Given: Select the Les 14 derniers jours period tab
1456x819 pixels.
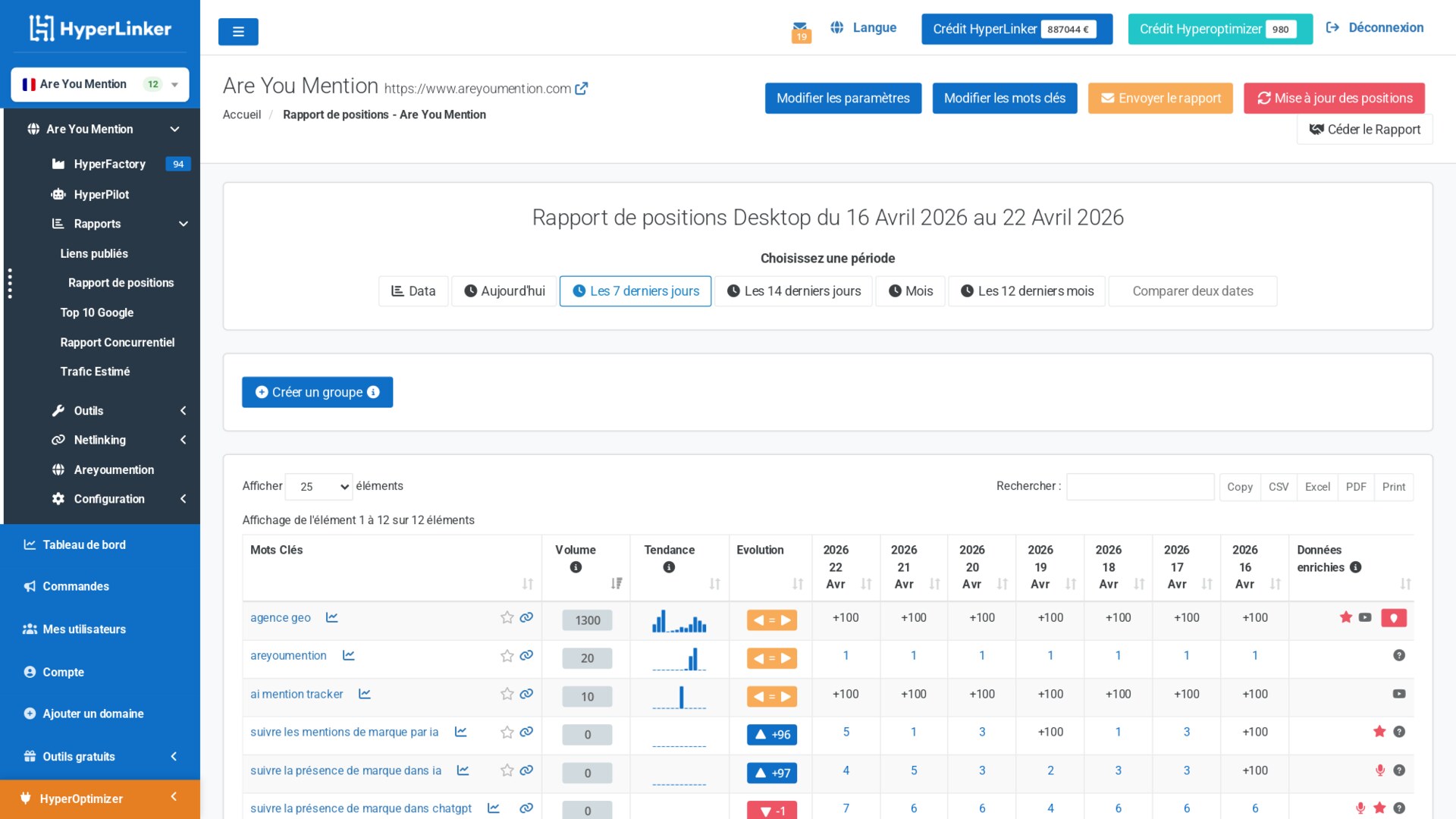Looking at the screenshot, I should pyautogui.click(x=793, y=290).
